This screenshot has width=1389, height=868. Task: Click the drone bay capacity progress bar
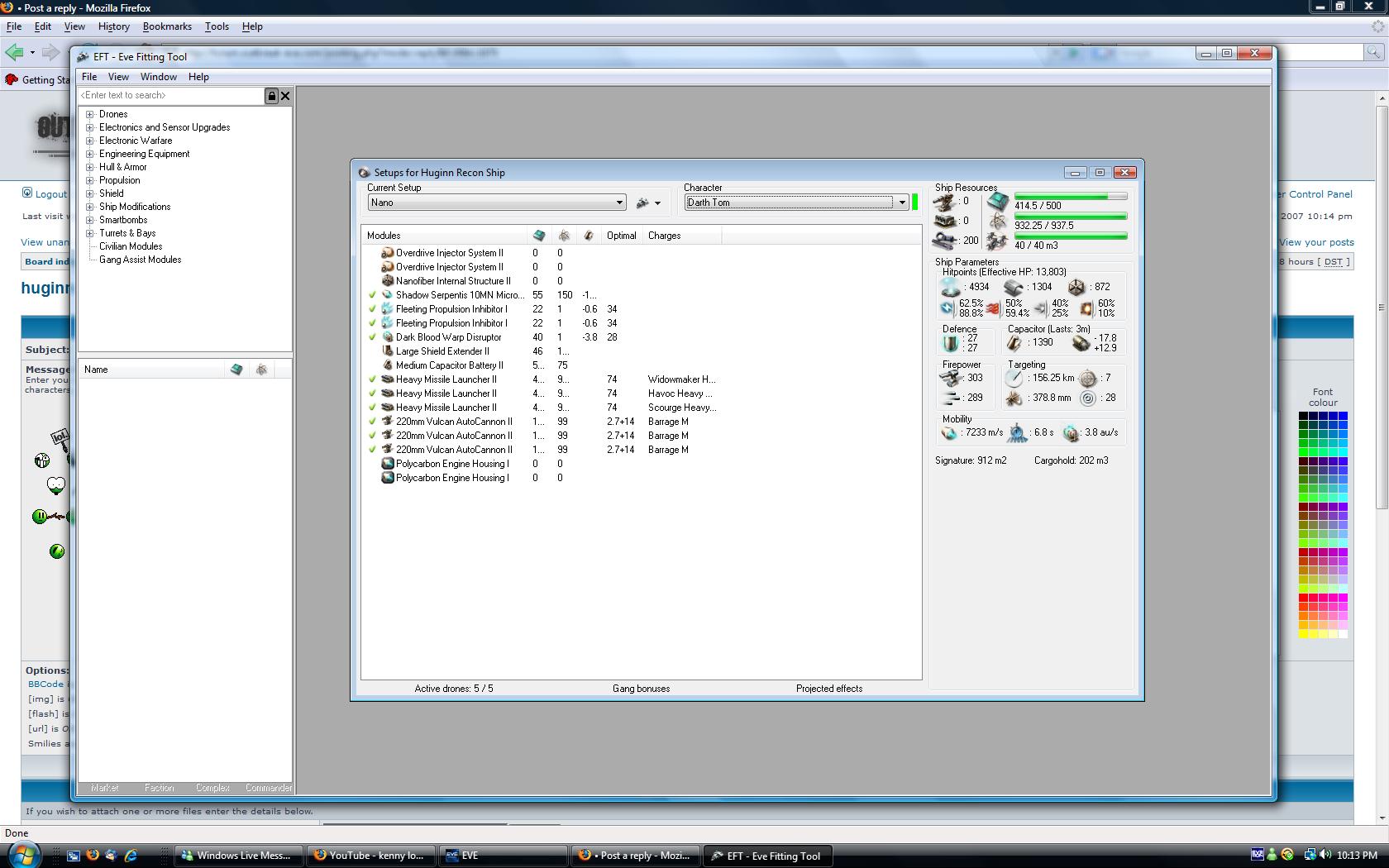pyautogui.click(x=1071, y=236)
